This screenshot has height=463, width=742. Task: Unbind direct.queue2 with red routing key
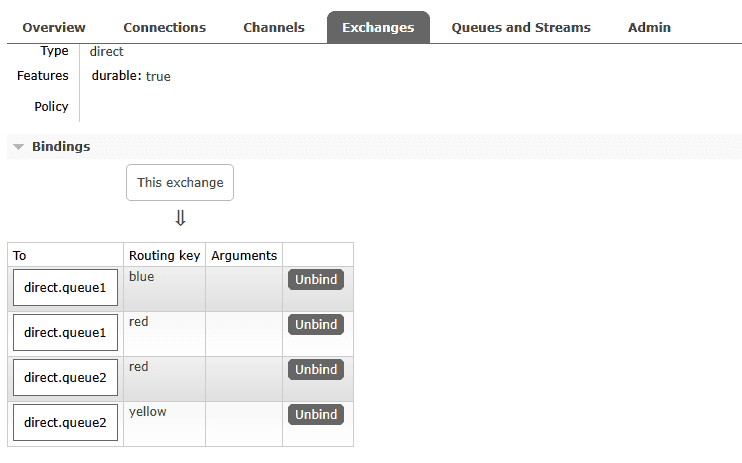click(x=316, y=370)
